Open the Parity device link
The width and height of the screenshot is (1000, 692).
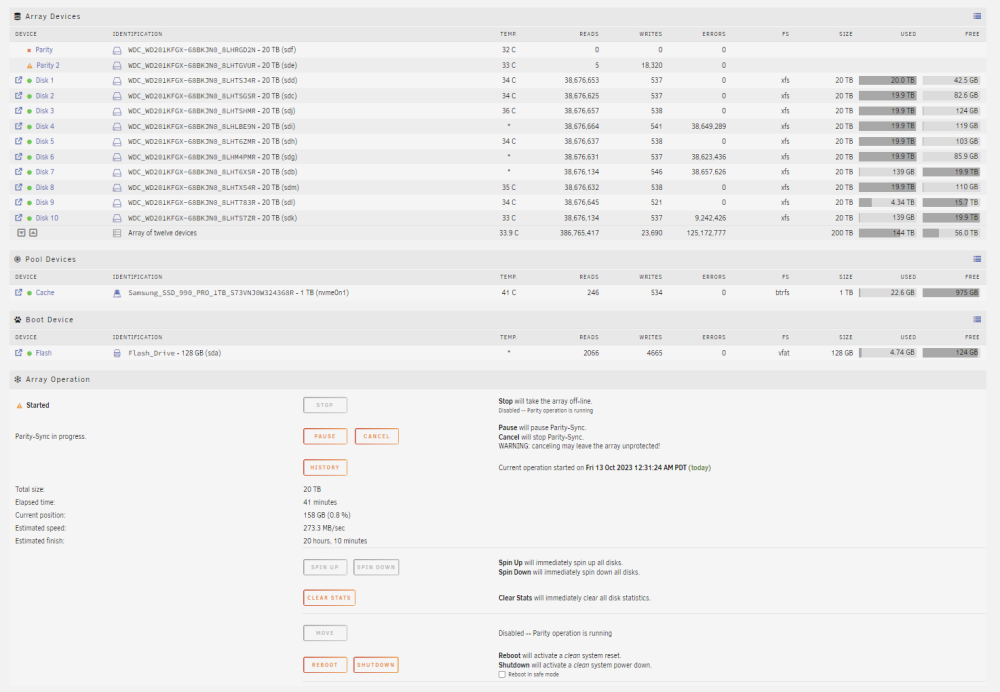[x=44, y=50]
